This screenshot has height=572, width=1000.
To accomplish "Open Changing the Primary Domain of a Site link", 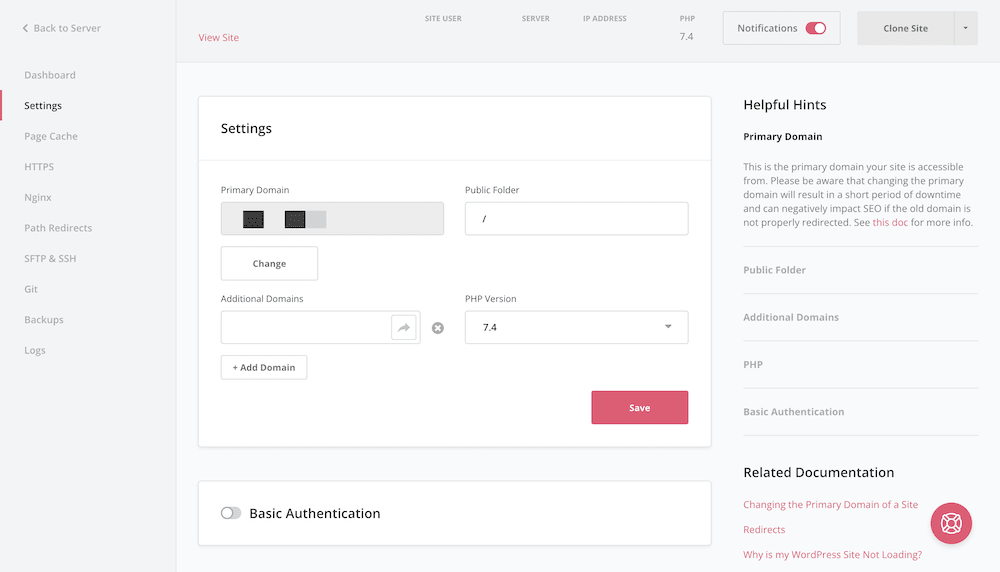I will point(830,504).
